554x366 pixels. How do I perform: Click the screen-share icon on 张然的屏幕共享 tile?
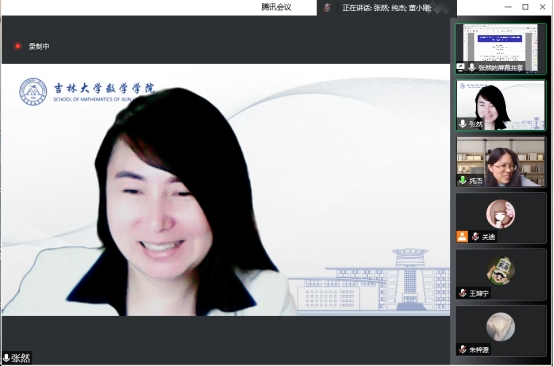coord(460,66)
